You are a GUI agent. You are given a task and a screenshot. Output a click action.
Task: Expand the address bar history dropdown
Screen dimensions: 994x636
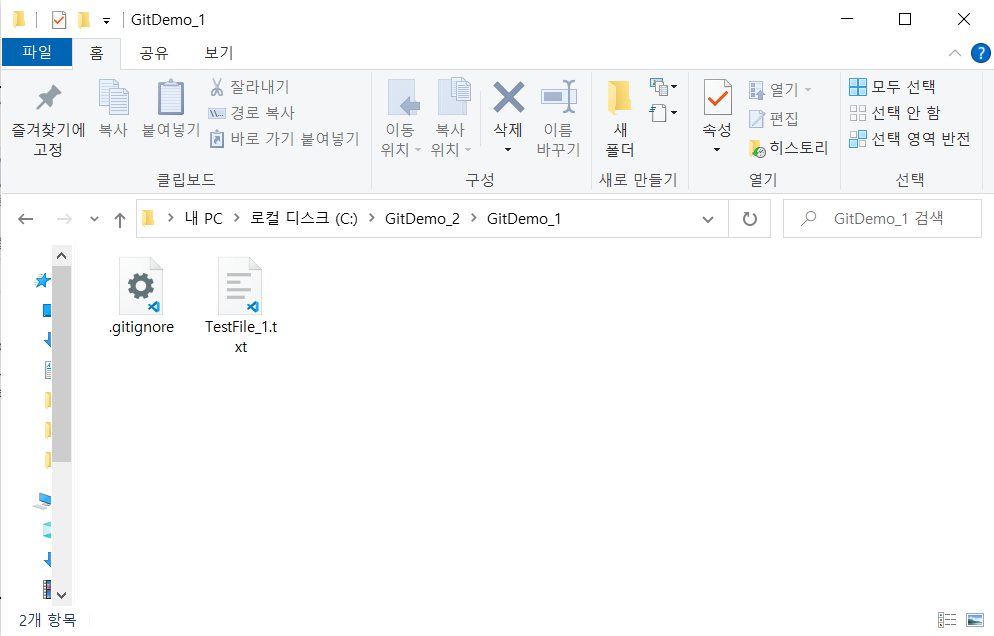click(x=708, y=219)
